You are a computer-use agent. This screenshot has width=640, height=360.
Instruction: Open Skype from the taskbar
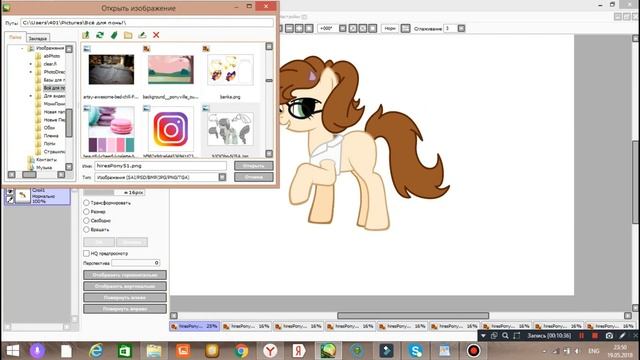(415, 351)
